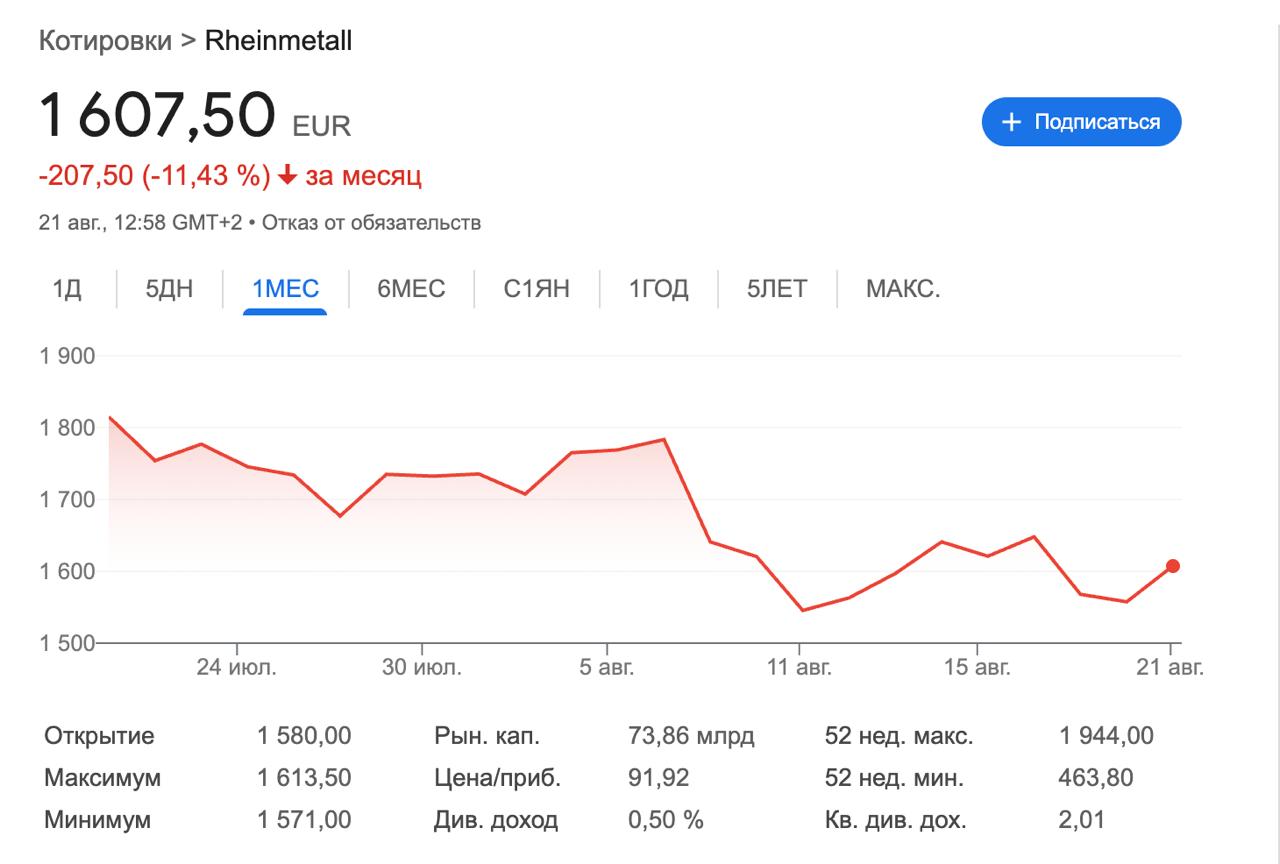Screen dimensions: 1280x864
Task: Click the red endpoint dot on the chart
Action: point(1173,566)
